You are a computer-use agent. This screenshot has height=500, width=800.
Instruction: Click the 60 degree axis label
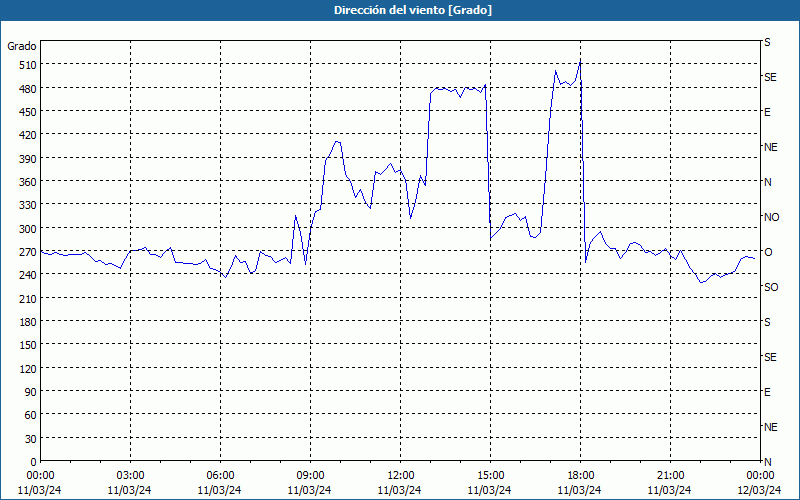31,415
